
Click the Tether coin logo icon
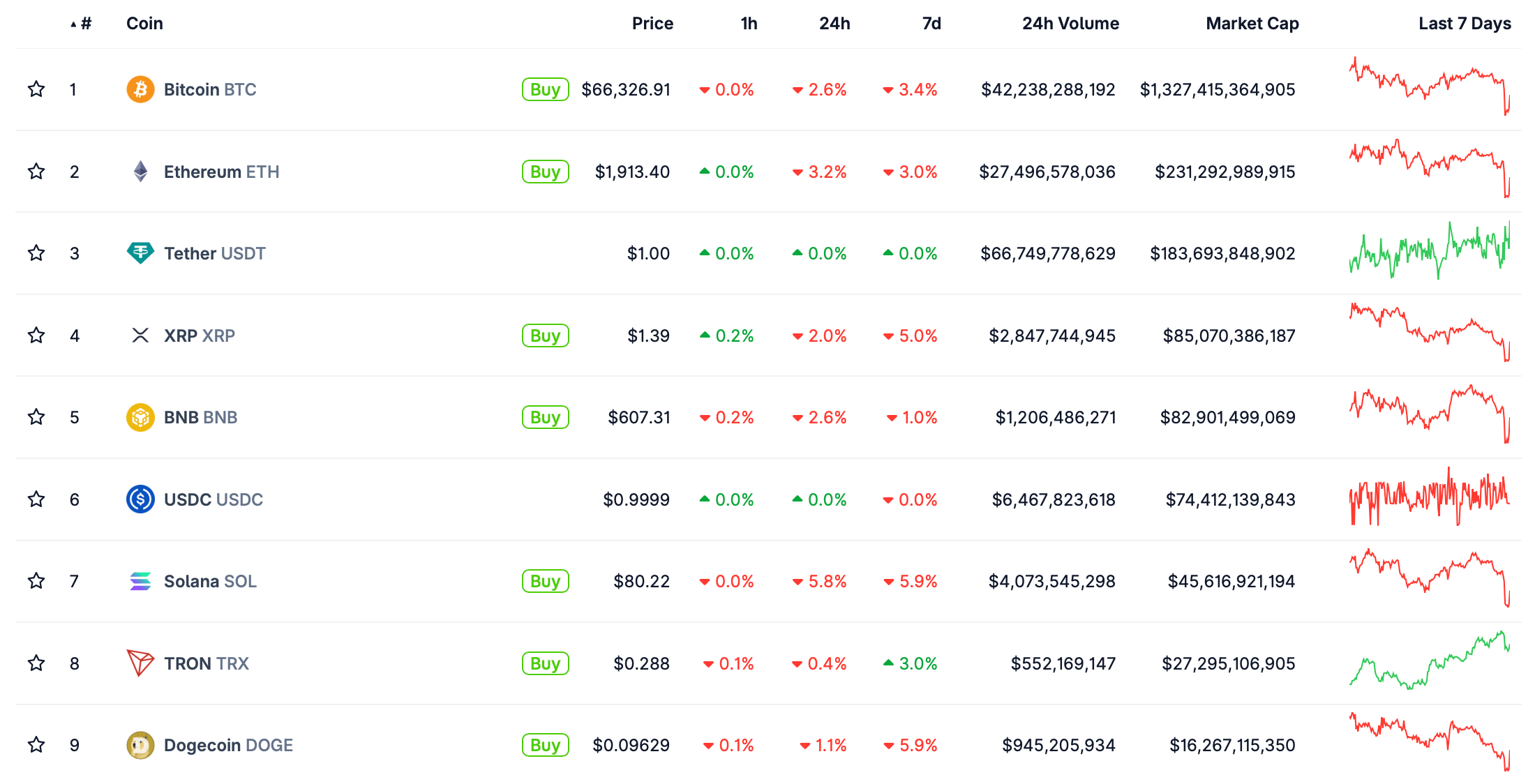(140, 253)
